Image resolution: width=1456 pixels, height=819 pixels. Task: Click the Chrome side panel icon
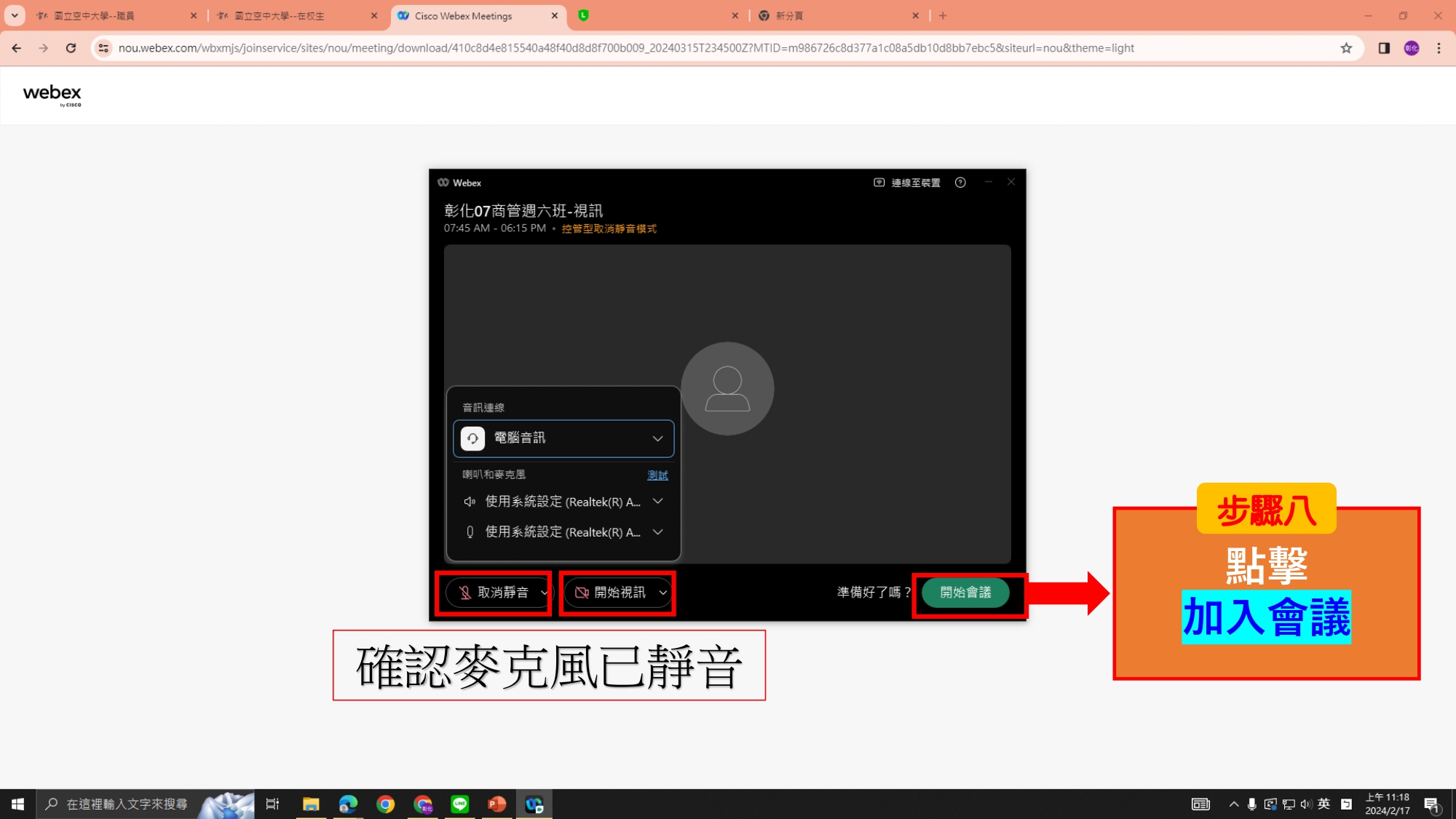pos(1384,48)
